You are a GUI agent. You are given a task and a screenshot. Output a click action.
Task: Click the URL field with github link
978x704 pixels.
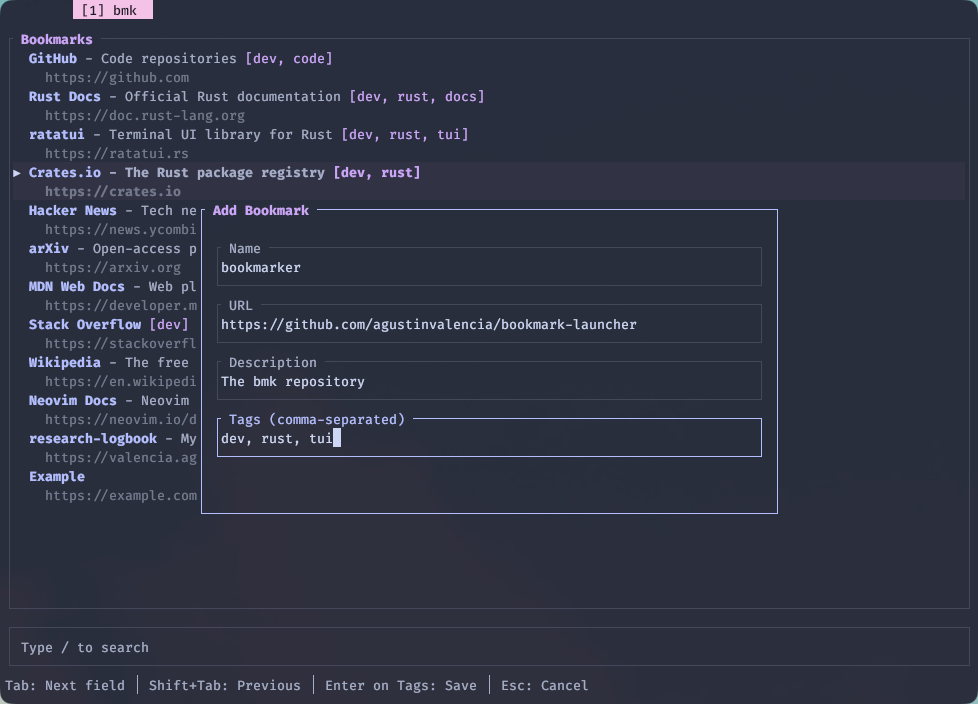pos(489,324)
